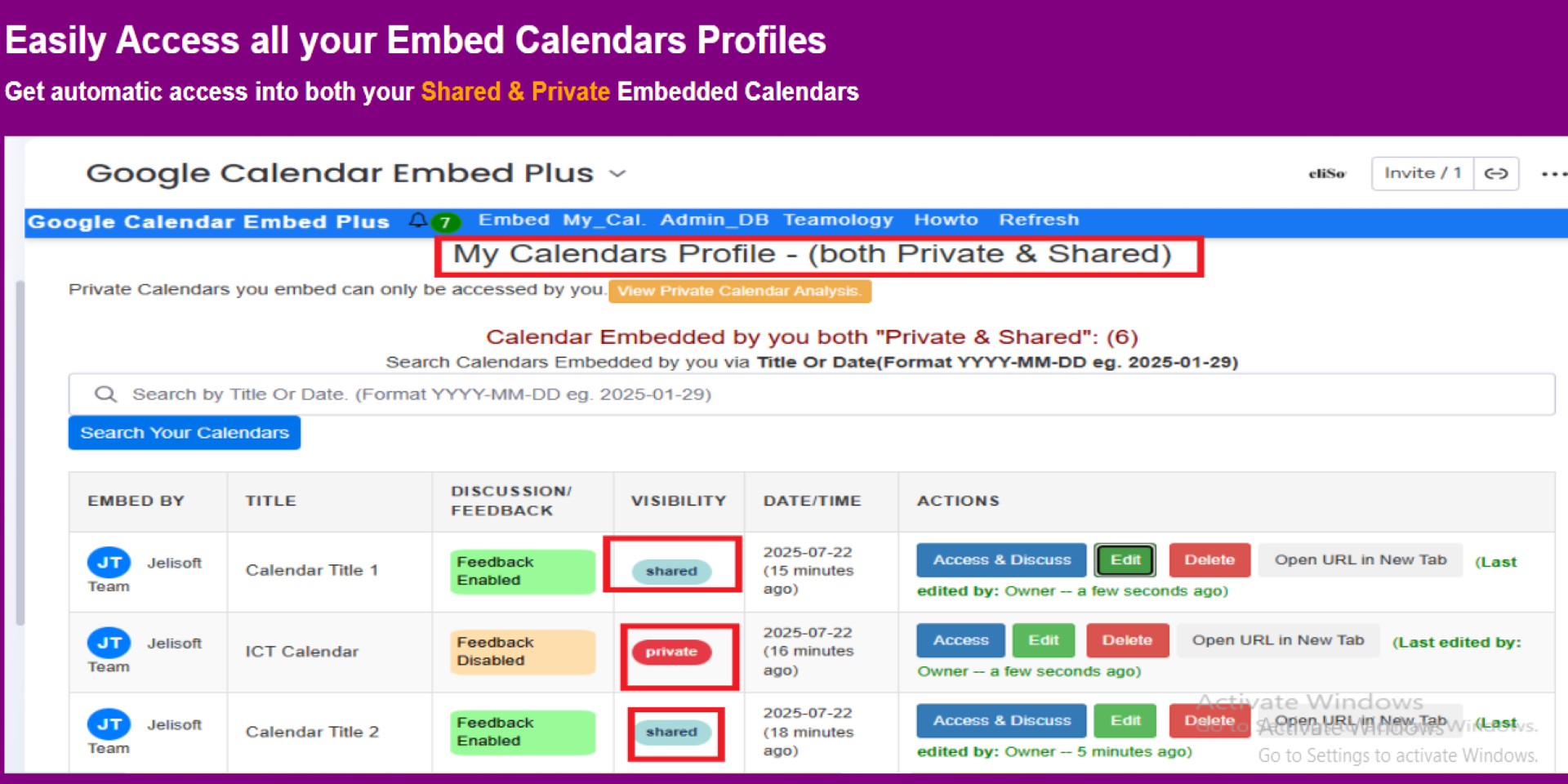Image resolution: width=1568 pixels, height=784 pixels.
Task: Click JT avatar in ICT Calendar row
Action: tap(109, 643)
